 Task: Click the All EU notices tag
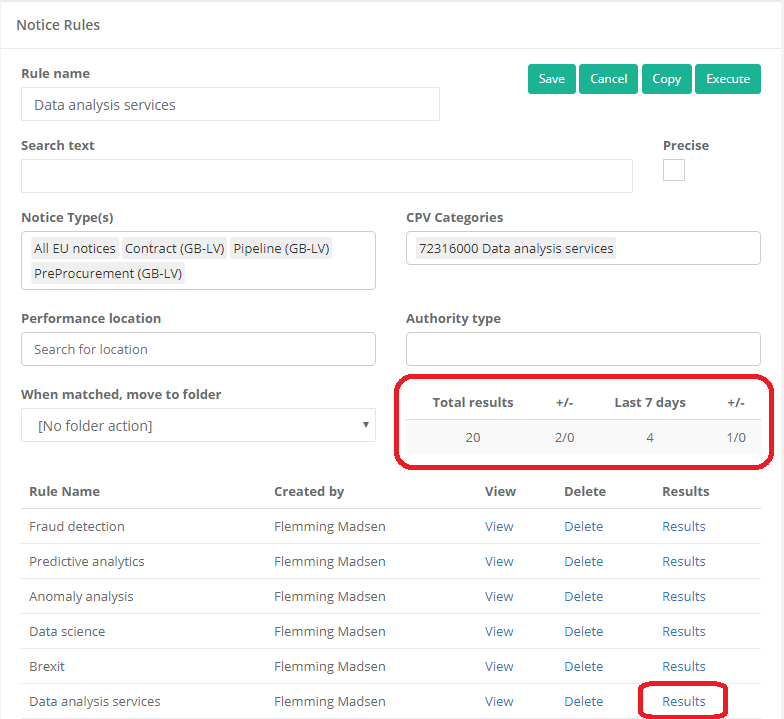tap(75, 248)
